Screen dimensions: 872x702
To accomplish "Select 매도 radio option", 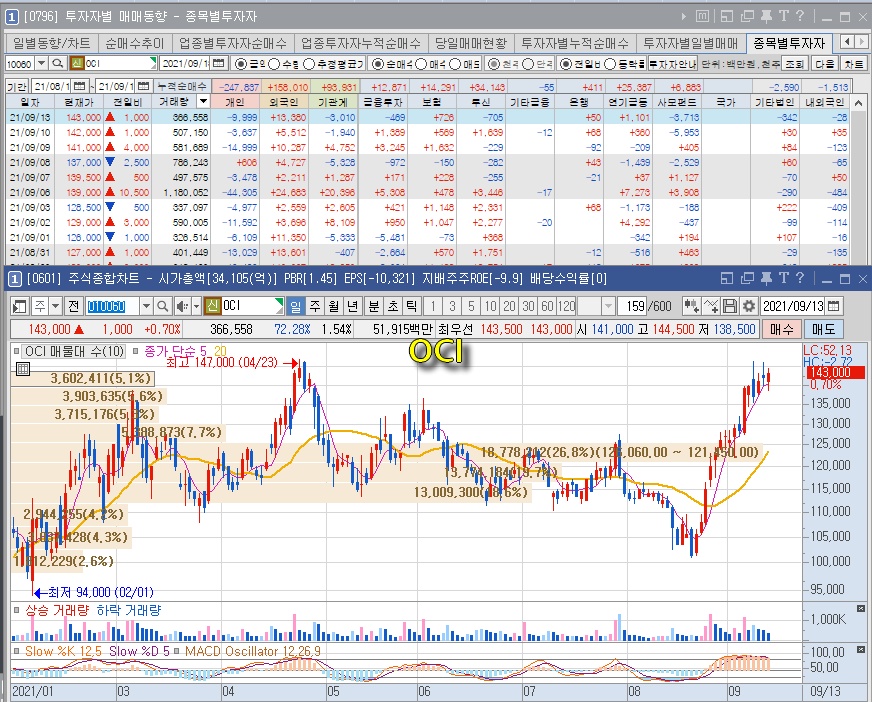I will 454,64.
